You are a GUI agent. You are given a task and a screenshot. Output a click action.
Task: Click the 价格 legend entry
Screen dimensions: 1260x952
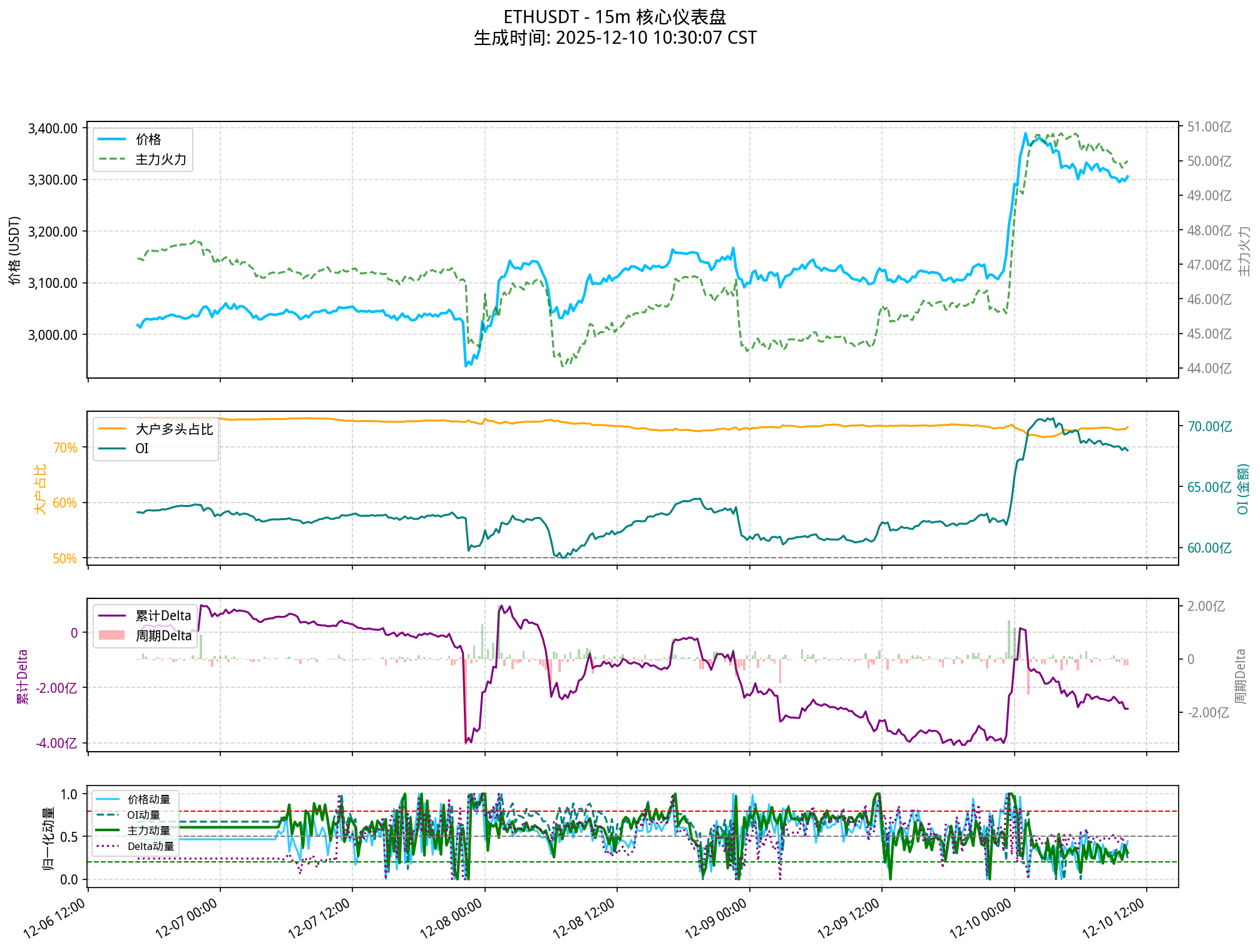(x=148, y=140)
